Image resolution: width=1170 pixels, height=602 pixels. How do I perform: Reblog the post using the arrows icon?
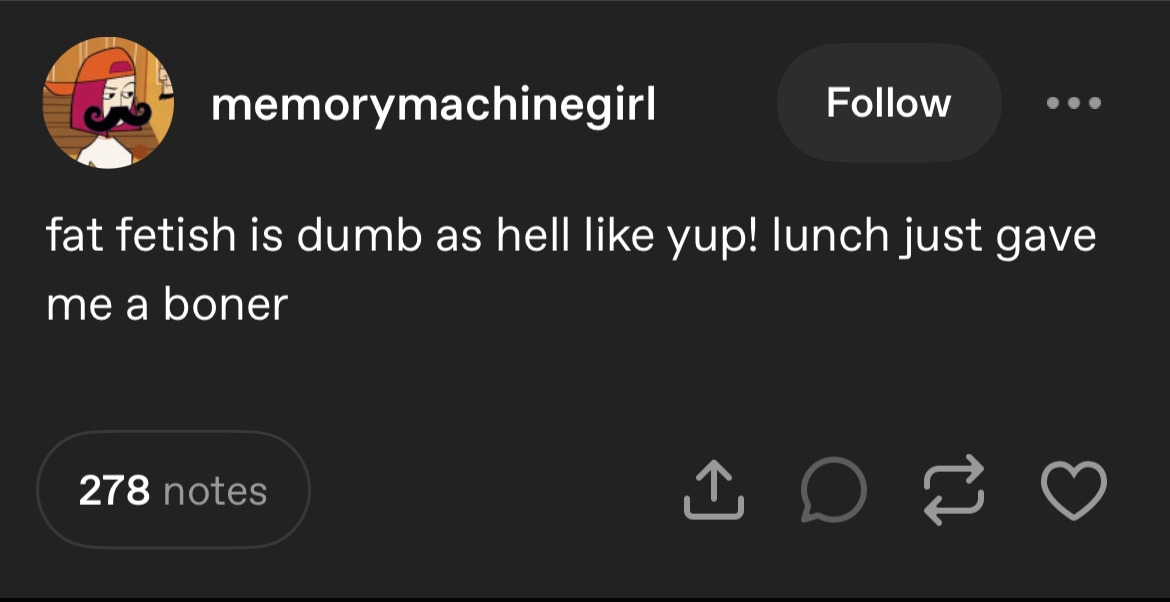point(954,490)
